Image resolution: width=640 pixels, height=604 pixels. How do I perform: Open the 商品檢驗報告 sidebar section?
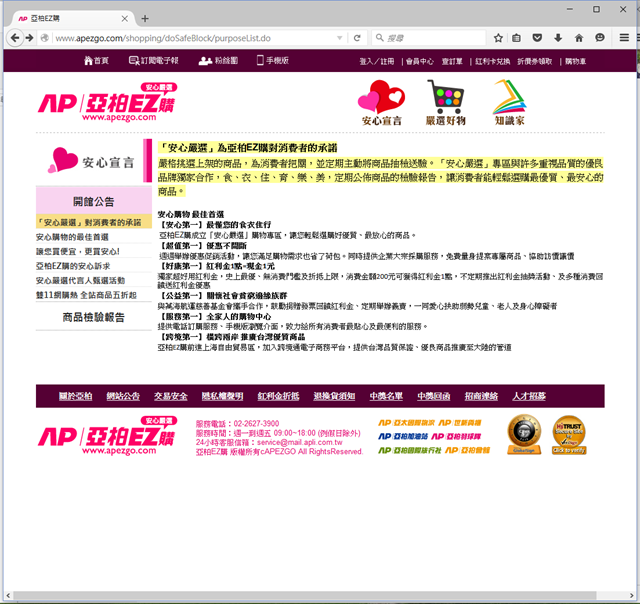(x=94, y=317)
